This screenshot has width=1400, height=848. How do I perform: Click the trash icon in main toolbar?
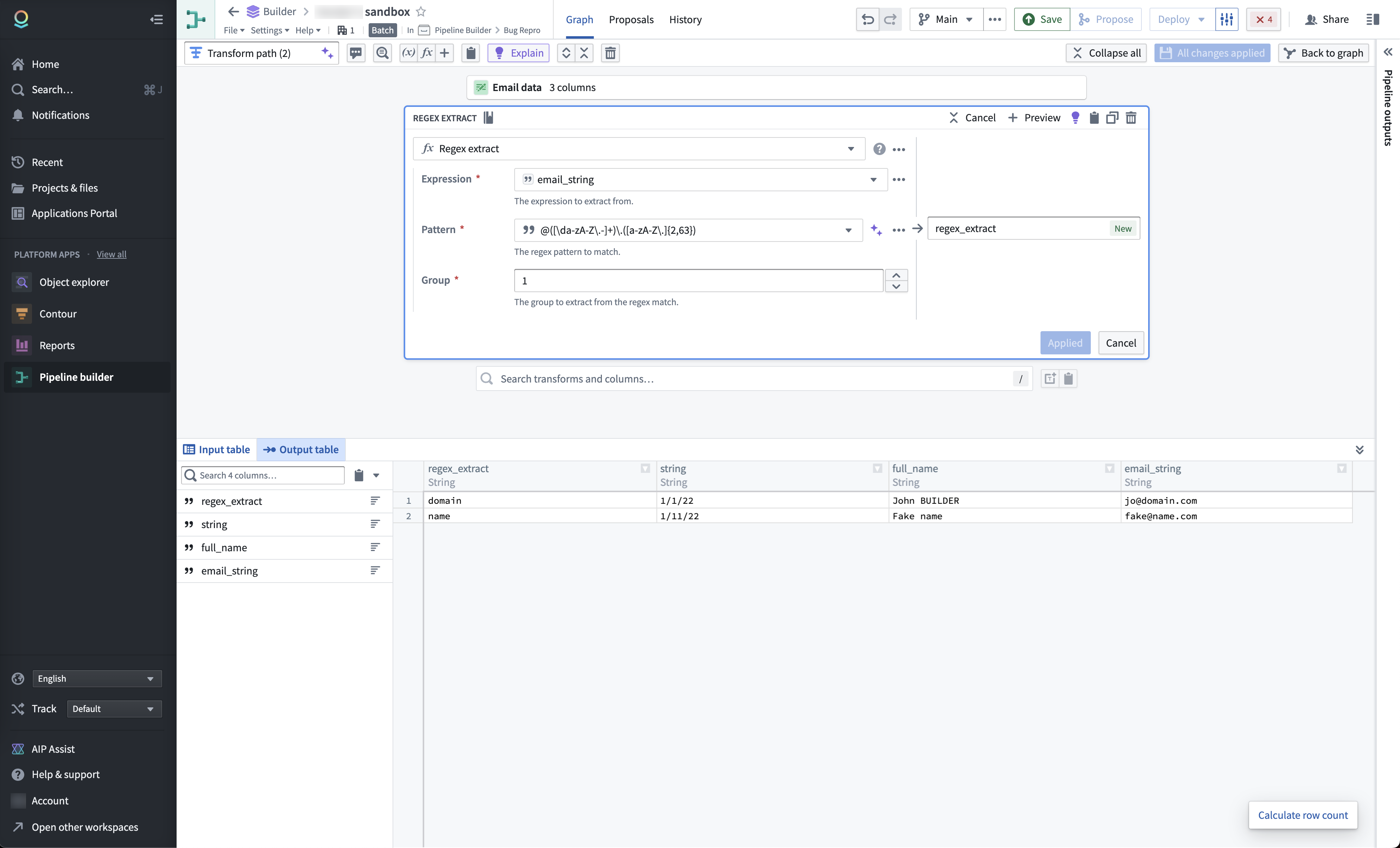point(610,53)
